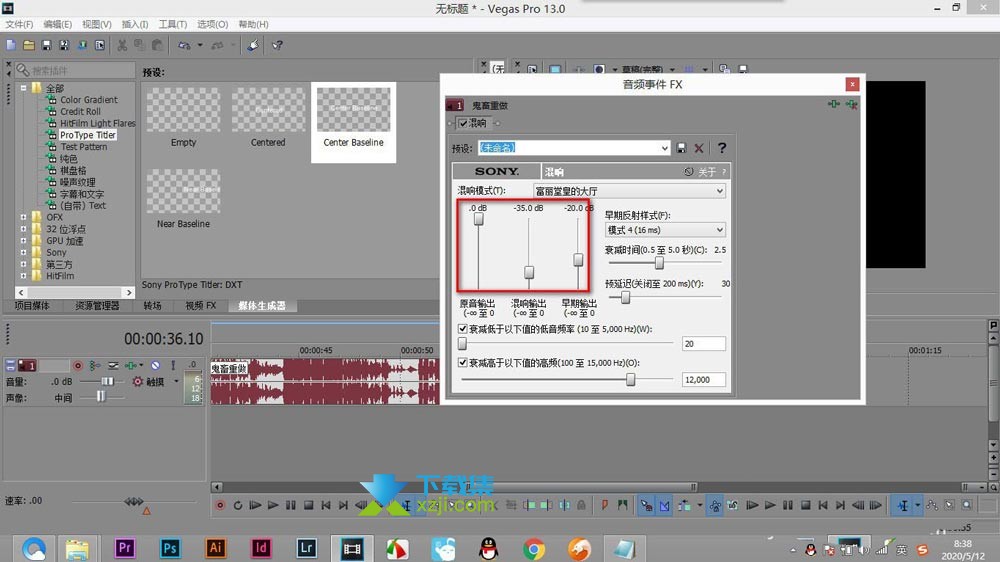
Task: Click the 预延迟 pre-delay slider handle
Action: click(626, 297)
